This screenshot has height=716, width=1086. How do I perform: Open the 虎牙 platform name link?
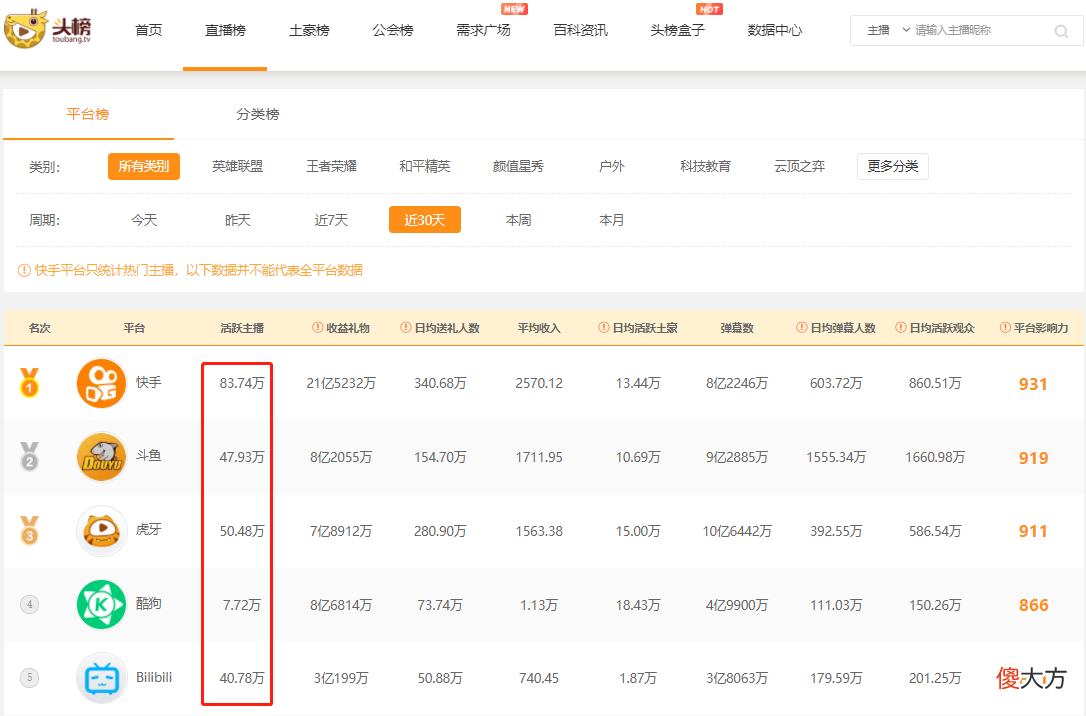(148, 530)
